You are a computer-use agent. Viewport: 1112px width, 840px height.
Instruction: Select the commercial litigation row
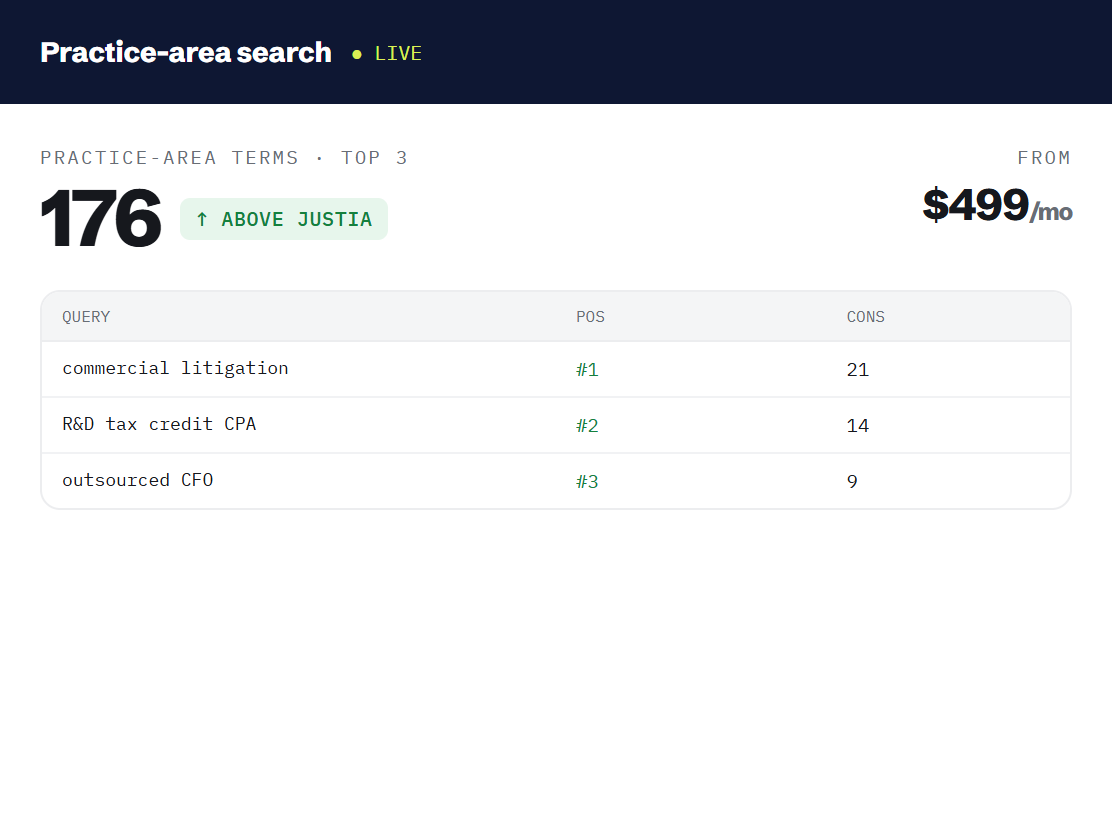click(556, 369)
